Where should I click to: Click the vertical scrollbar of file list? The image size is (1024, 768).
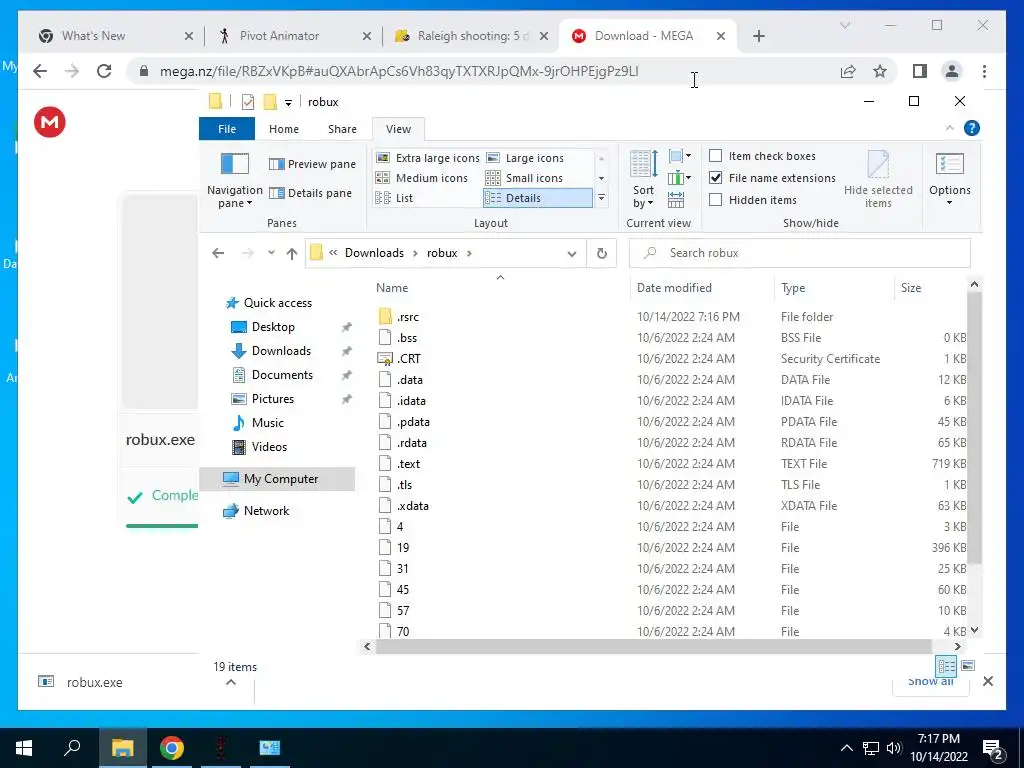tap(974, 428)
